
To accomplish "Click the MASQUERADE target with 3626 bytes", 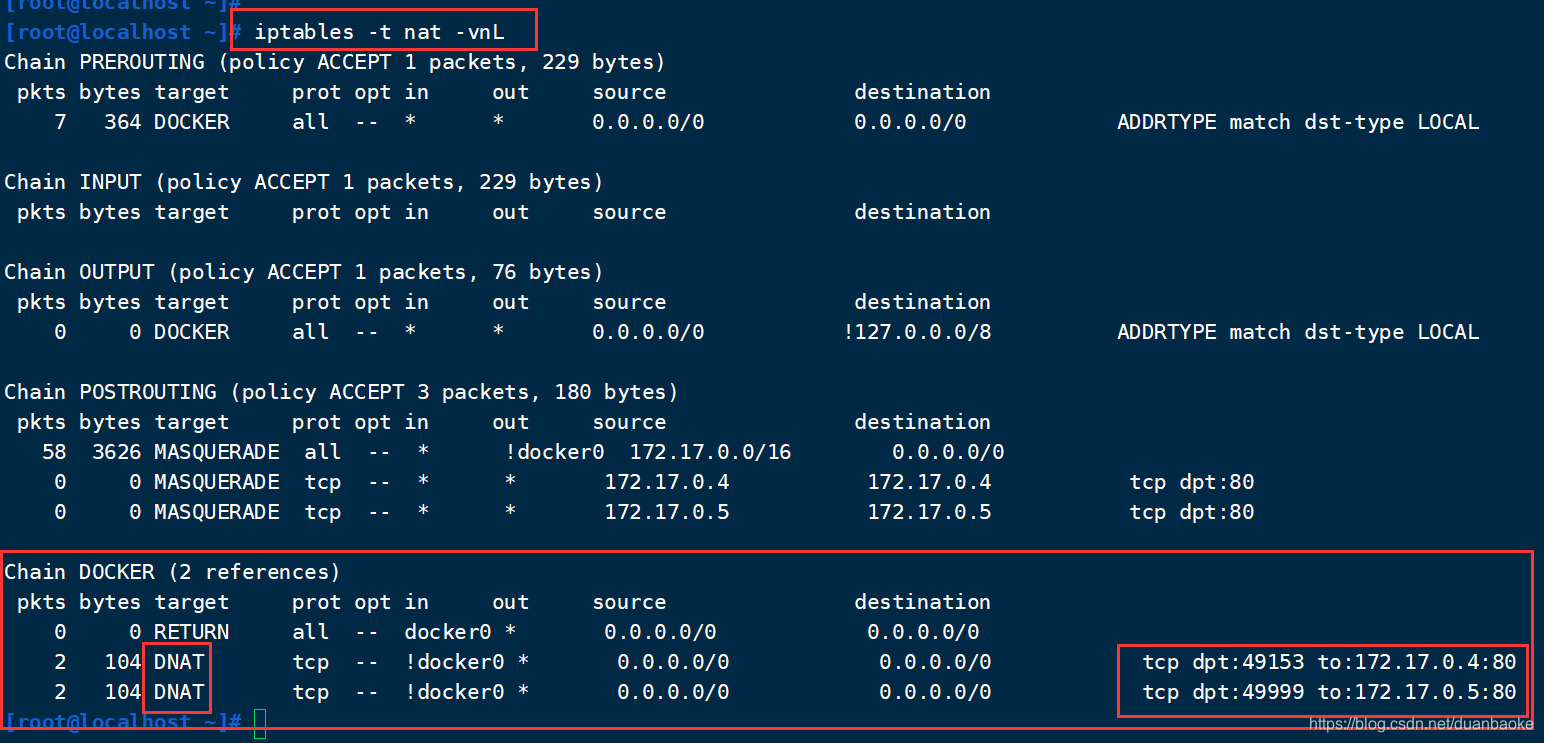I will (216, 452).
